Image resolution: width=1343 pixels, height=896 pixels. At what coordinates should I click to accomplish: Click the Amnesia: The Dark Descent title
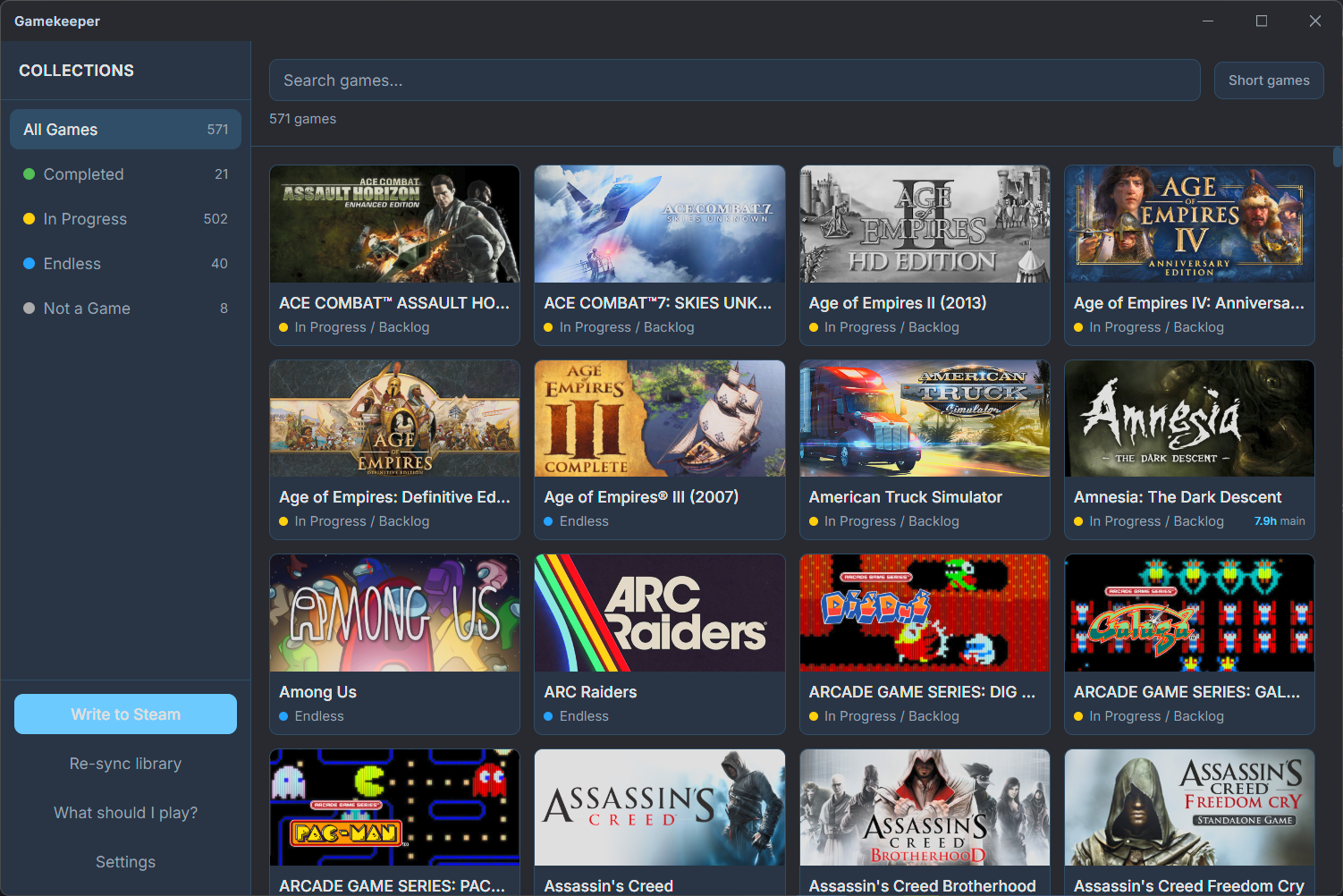pyautogui.click(x=1178, y=497)
